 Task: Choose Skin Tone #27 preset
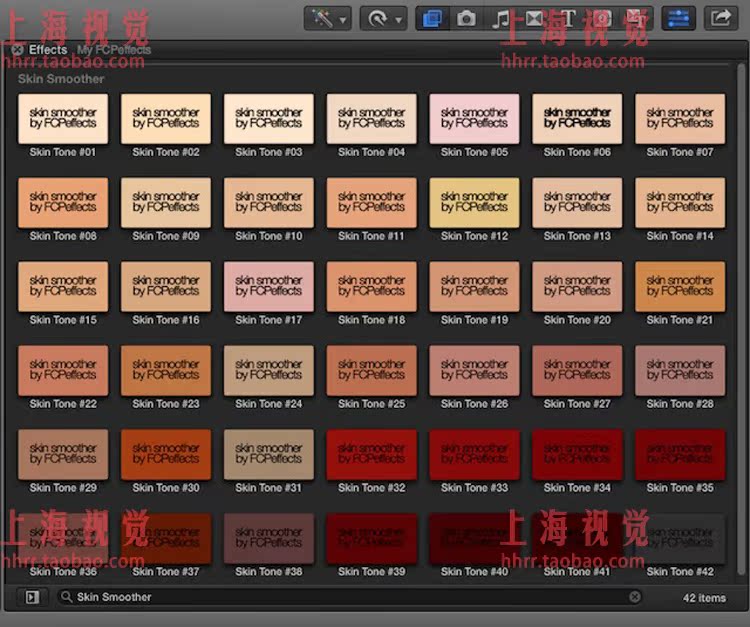pos(577,371)
